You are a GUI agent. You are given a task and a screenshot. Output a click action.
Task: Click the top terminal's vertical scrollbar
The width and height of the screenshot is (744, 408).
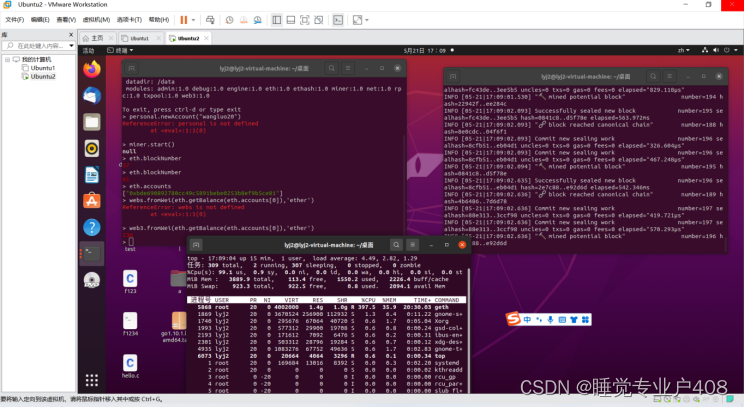469,327
